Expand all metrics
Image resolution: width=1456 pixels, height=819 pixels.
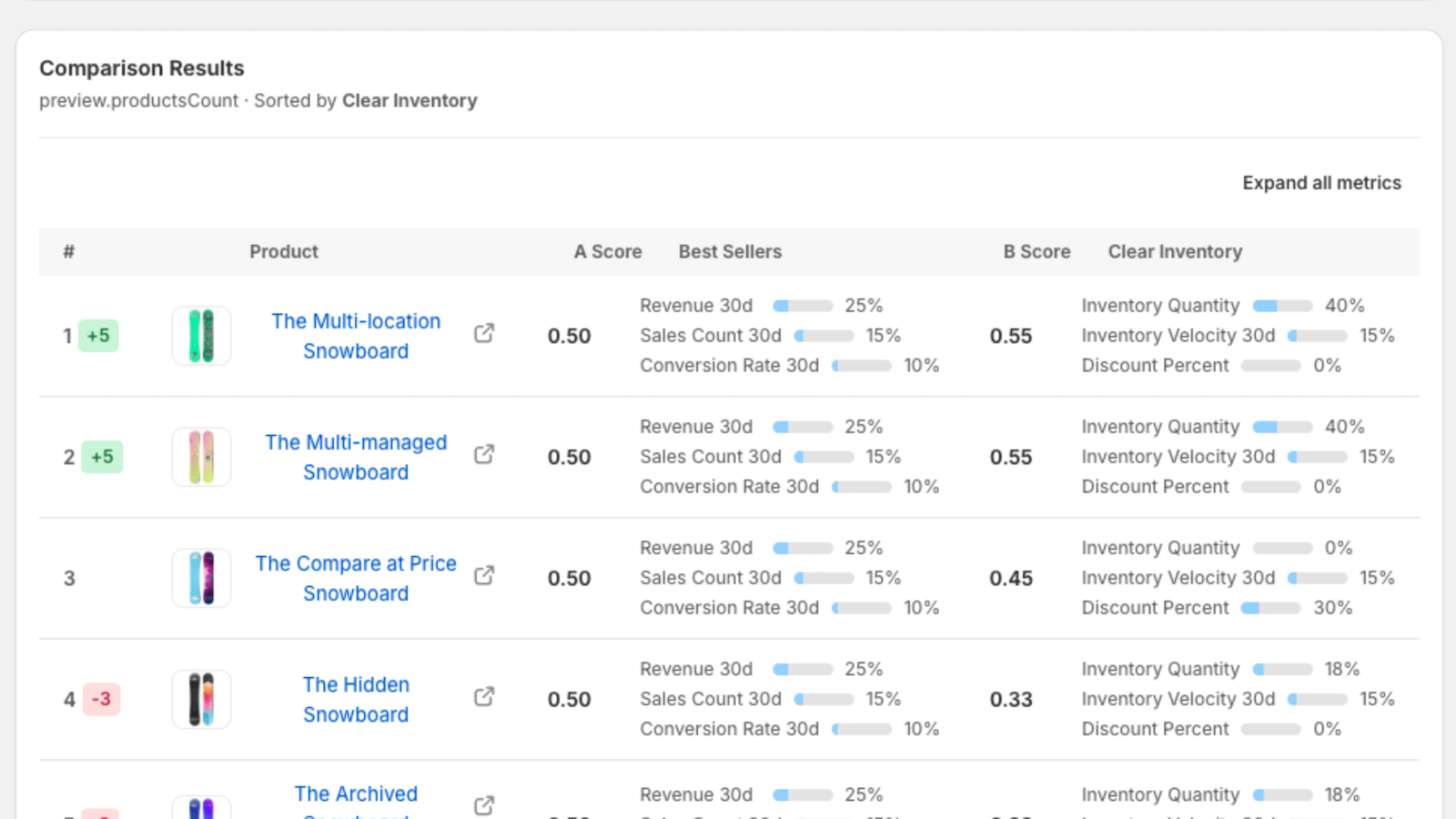(1321, 183)
